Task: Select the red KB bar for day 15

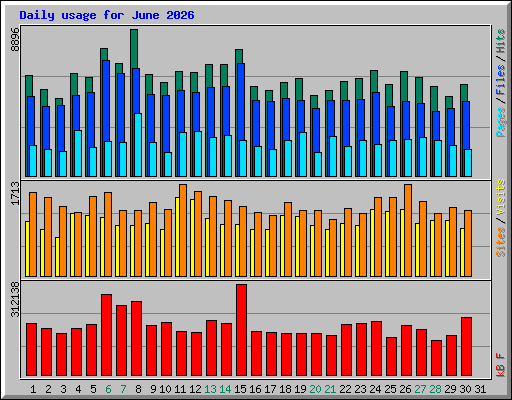Action: [241, 330]
